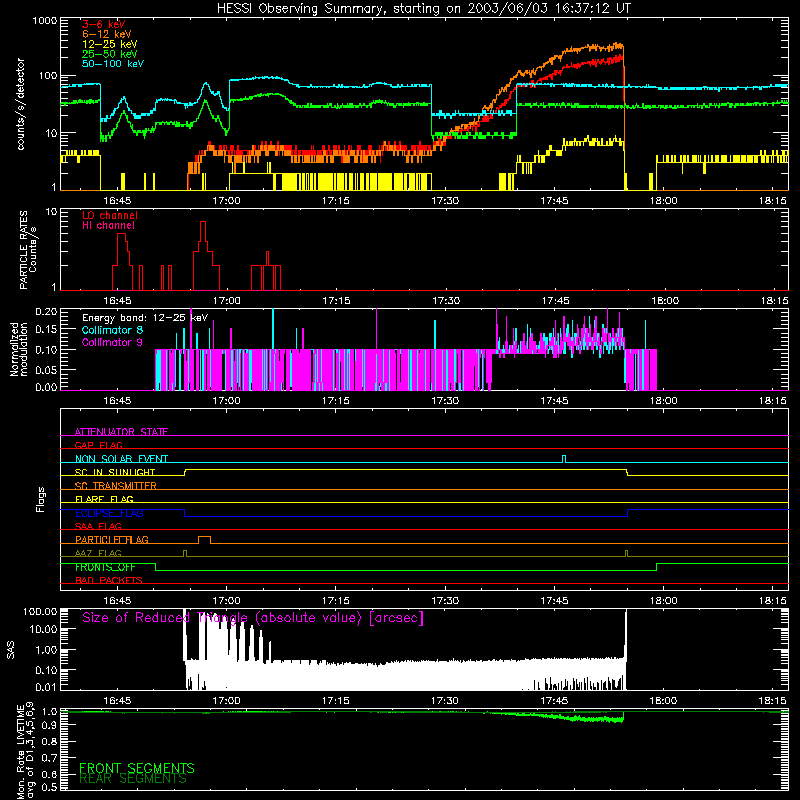The height and width of the screenshot is (800, 800).
Task: Click the SAA FLAG label
Action: (98, 526)
